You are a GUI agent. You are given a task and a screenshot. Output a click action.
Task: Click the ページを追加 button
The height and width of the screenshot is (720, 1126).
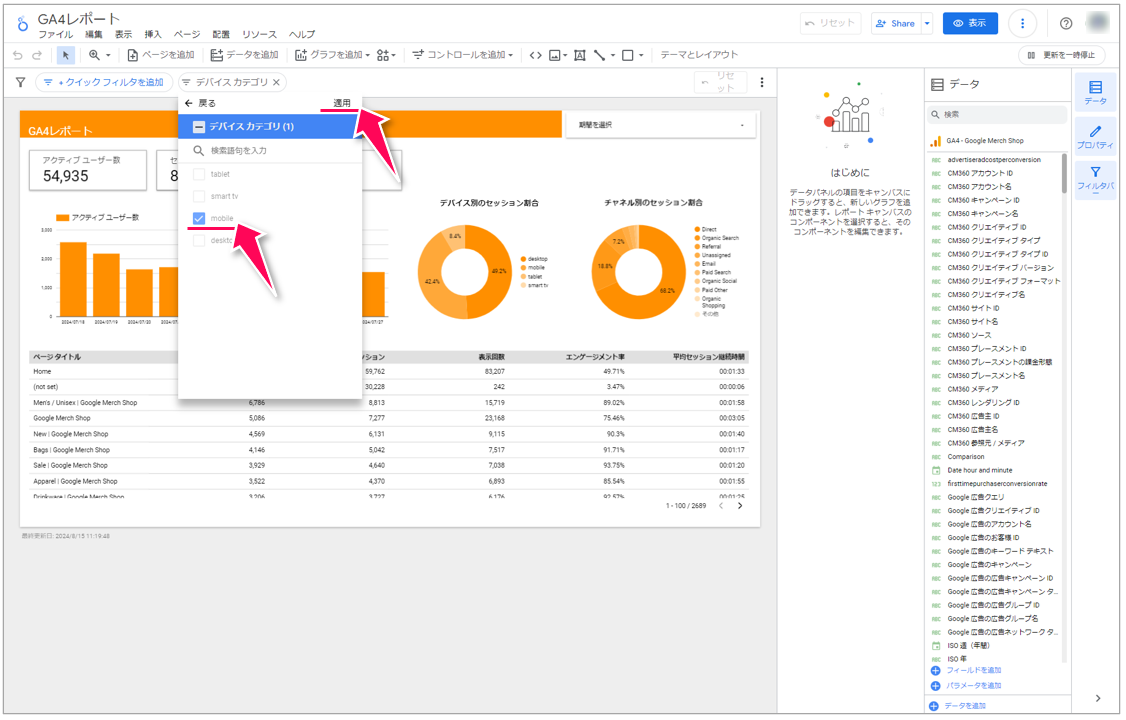tap(161, 55)
